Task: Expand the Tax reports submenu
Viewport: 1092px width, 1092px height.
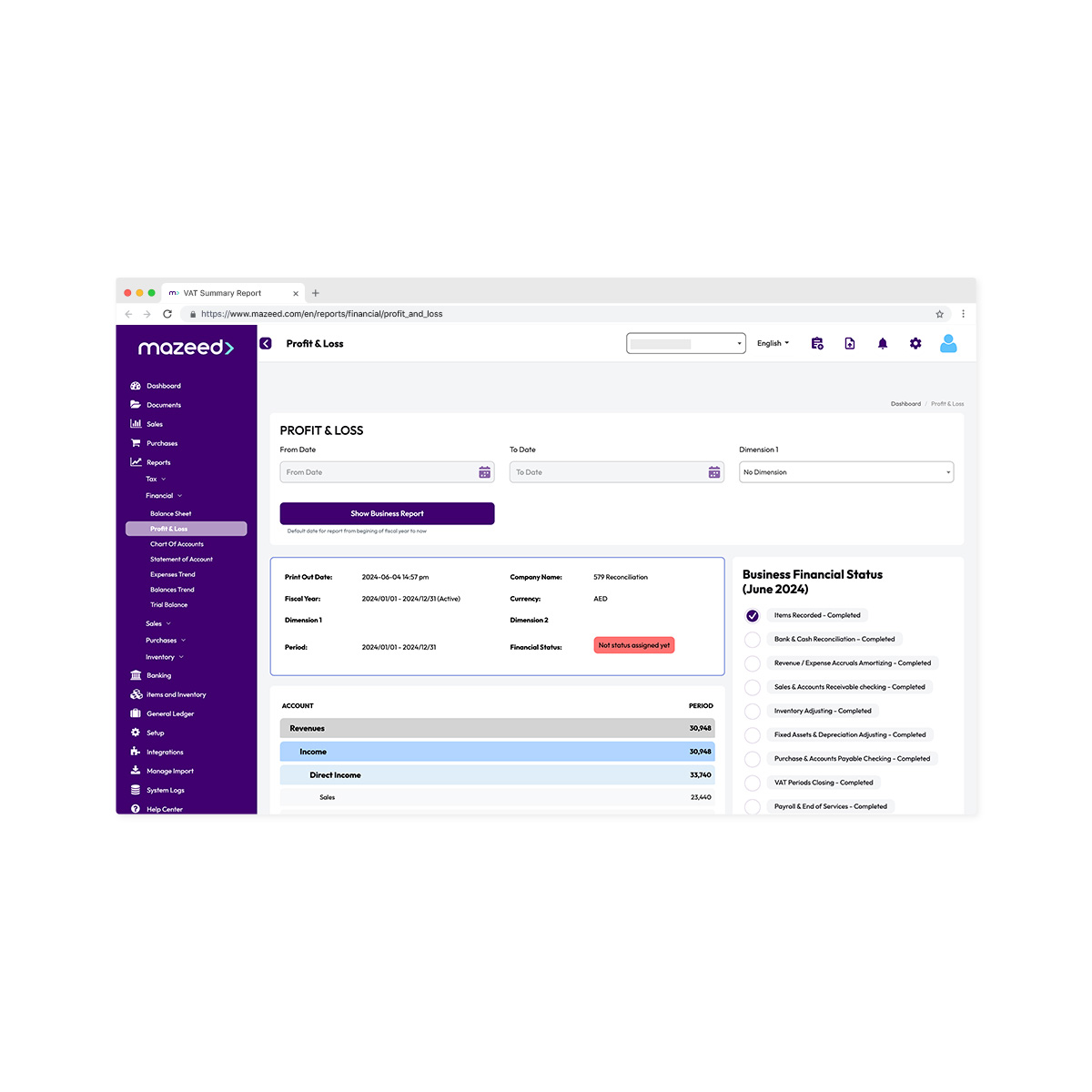Action: coord(156,479)
